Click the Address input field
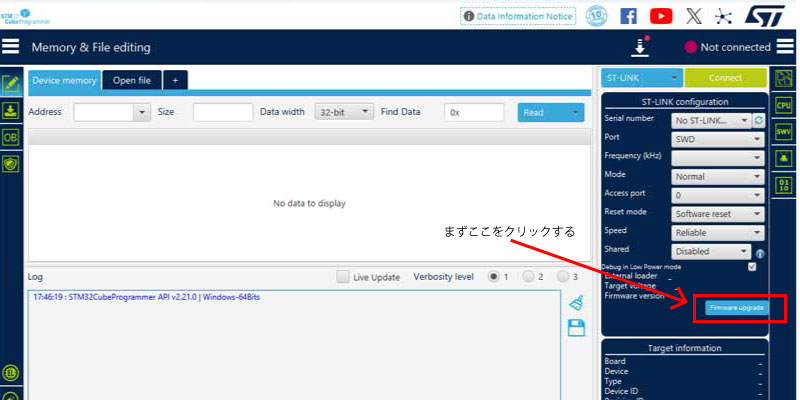This screenshot has height=400, width=800. (104, 112)
